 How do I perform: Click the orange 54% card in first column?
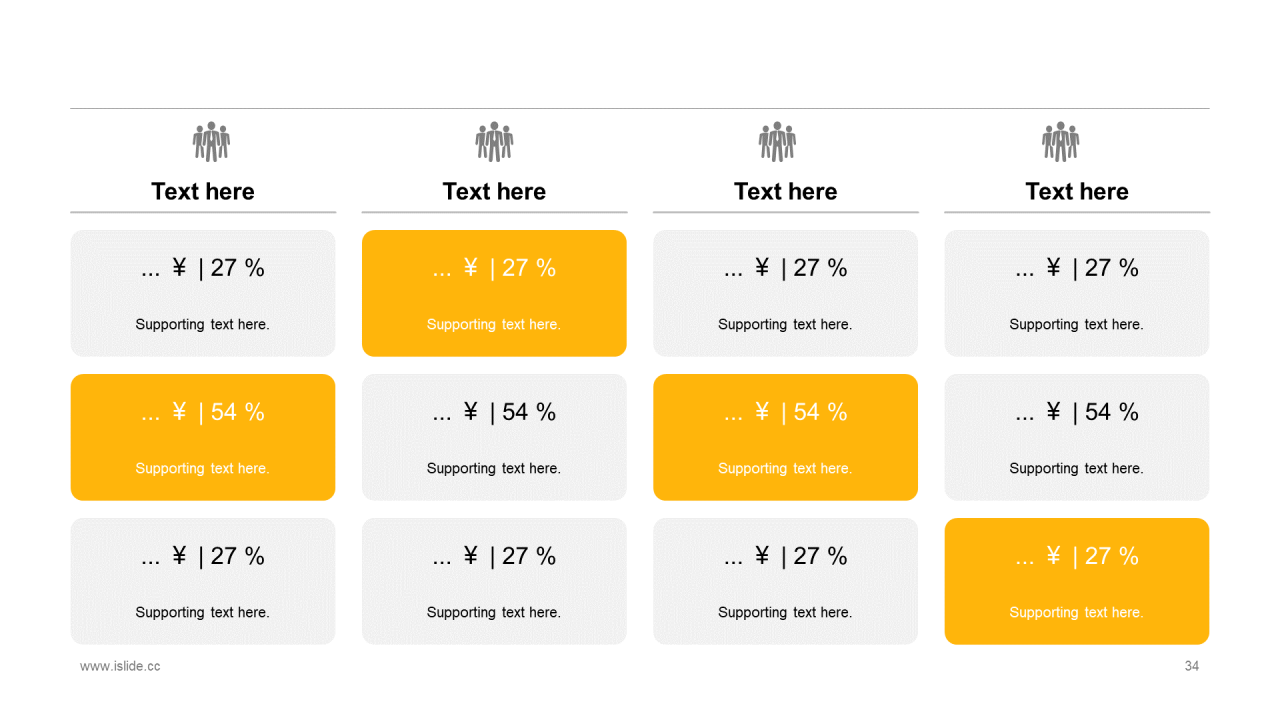pyautogui.click(x=203, y=437)
